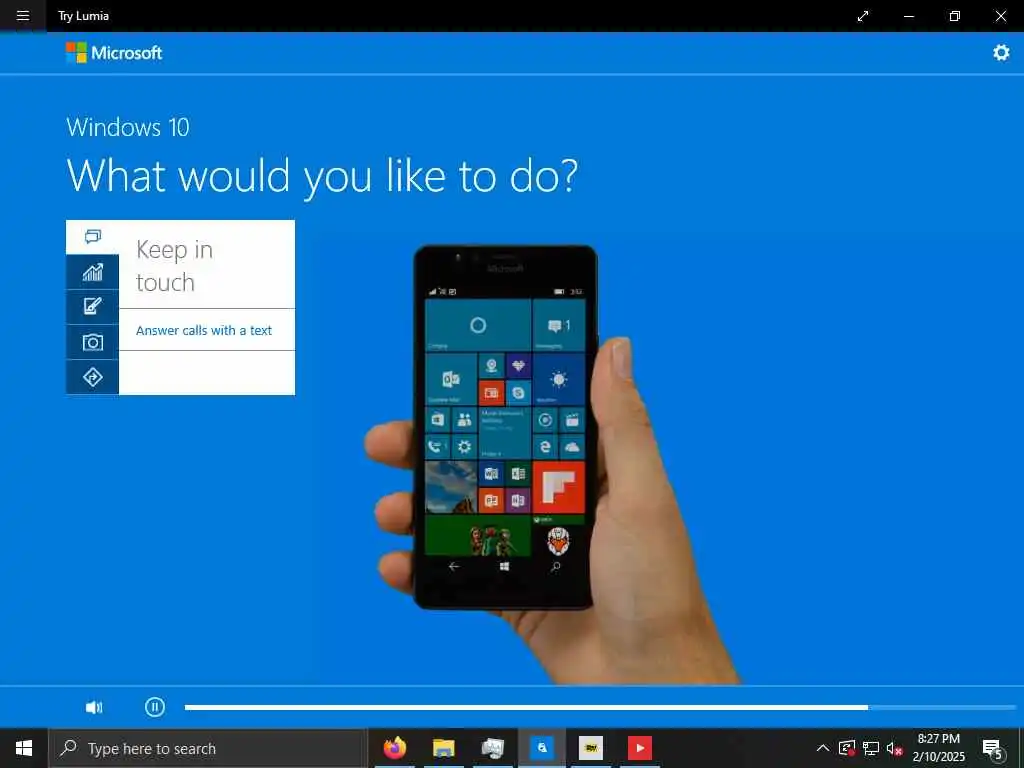This screenshot has height=768, width=1024.
Task: Open the muted speaker tray icon
Action: [x=894, y=748]
